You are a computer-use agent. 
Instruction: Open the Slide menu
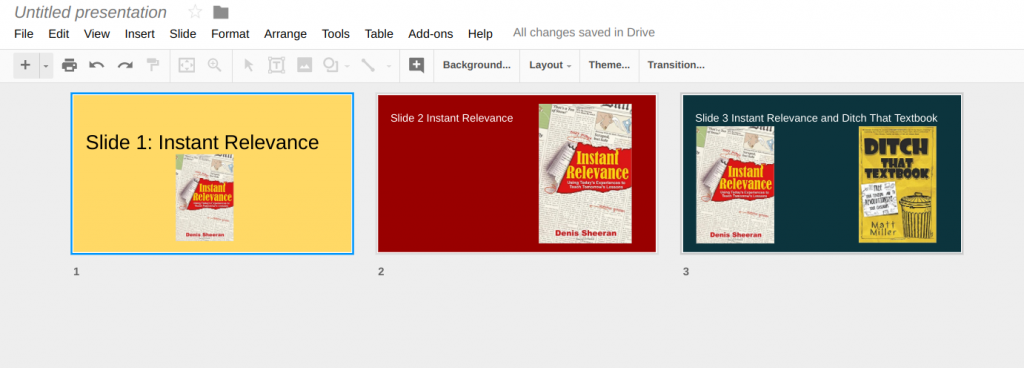point(183,34)
